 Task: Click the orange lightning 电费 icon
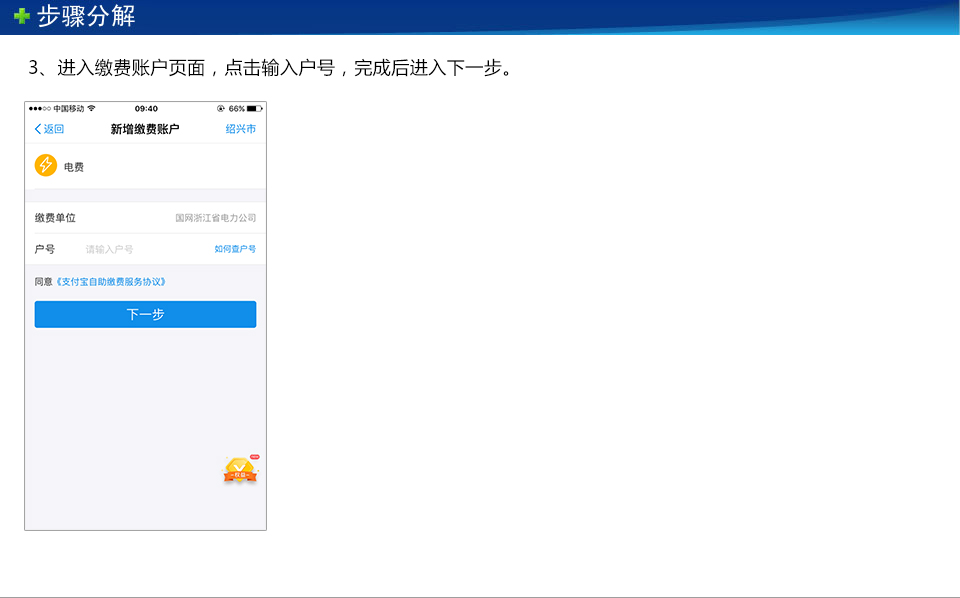pyautogui.click(x=46, y=165)
